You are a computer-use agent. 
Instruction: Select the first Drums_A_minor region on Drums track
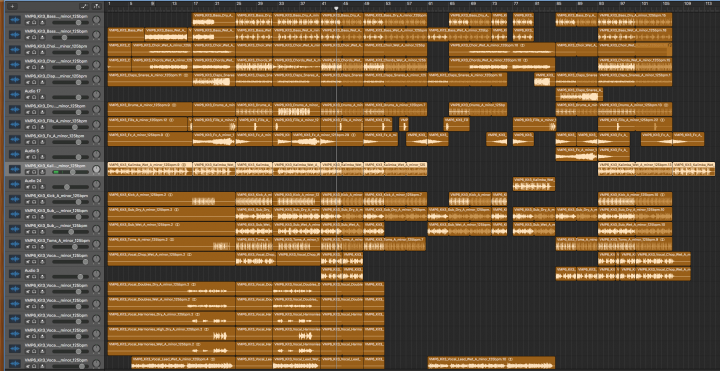[x=150, y=109]
